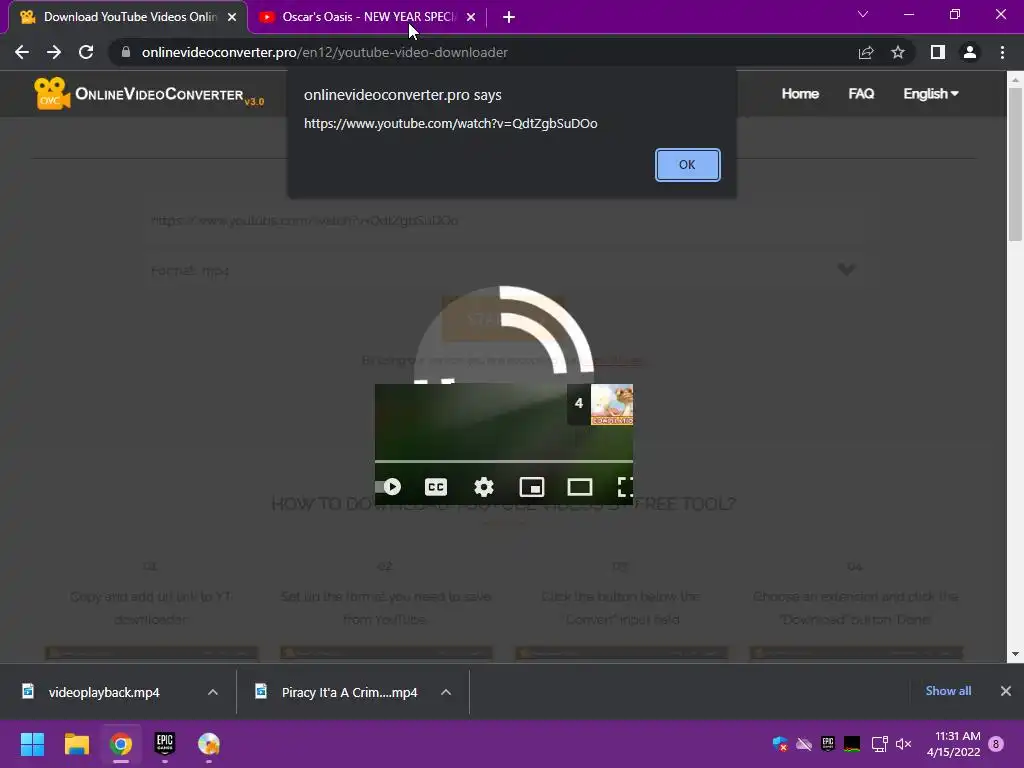
Task: Close the Oscar's Oasis tab
Action: [x=471, y=18]
